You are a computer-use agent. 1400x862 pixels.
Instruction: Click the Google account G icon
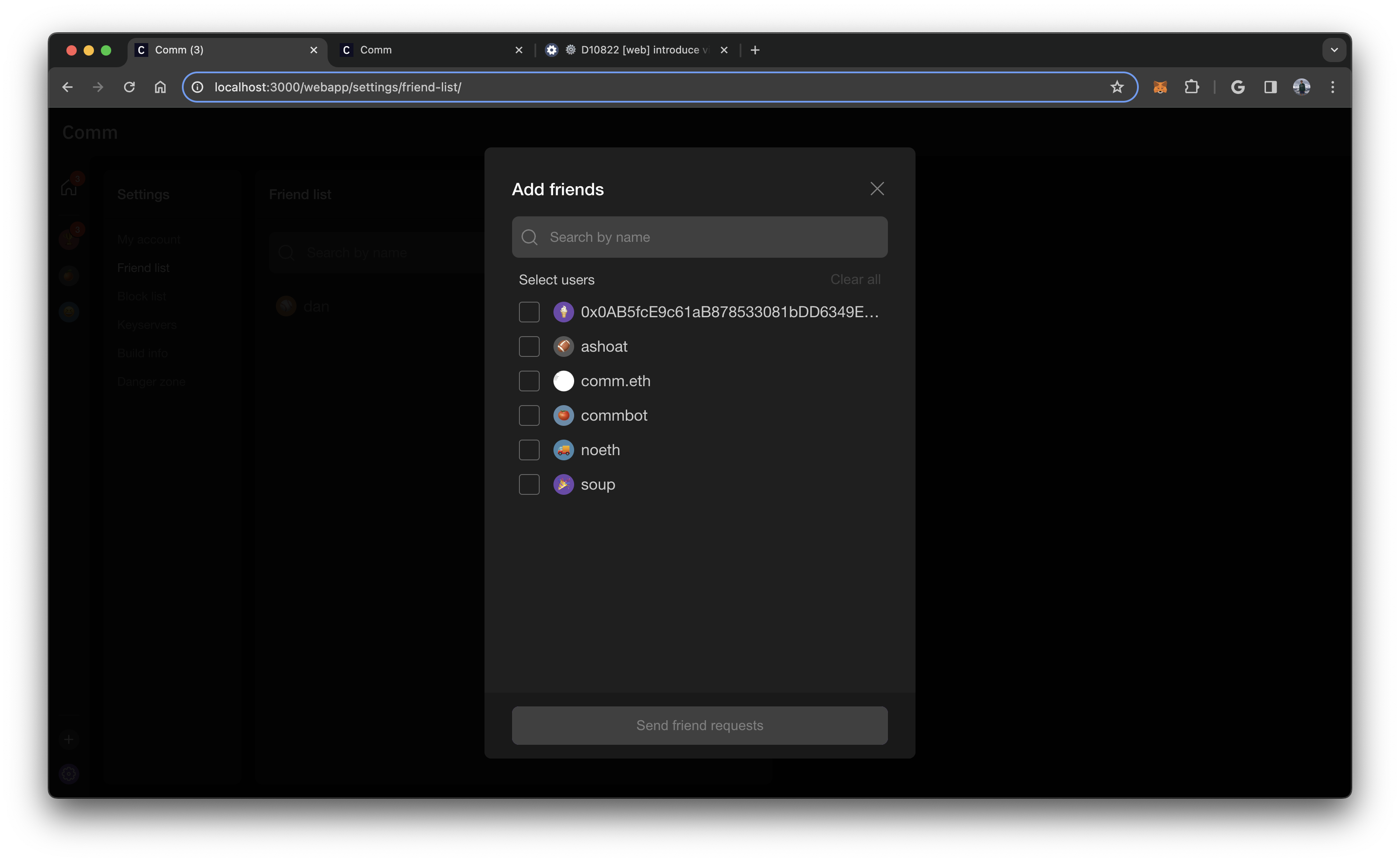[x=1237, y=87]
